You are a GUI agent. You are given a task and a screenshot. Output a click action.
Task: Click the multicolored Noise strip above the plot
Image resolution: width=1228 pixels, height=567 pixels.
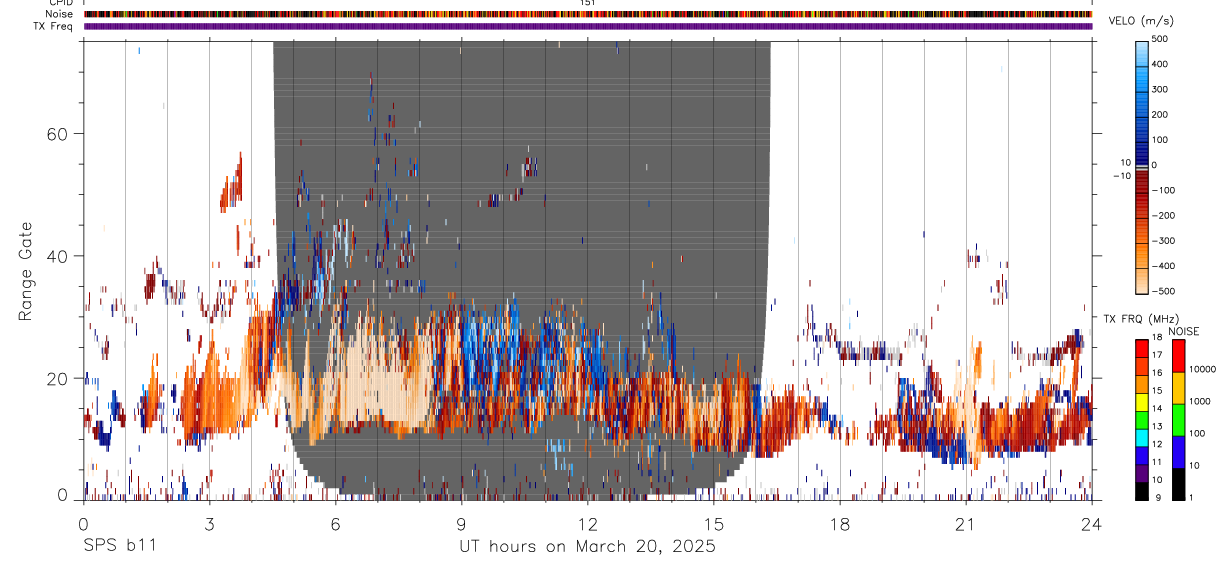pyautogui.click(x=587, y=14)
